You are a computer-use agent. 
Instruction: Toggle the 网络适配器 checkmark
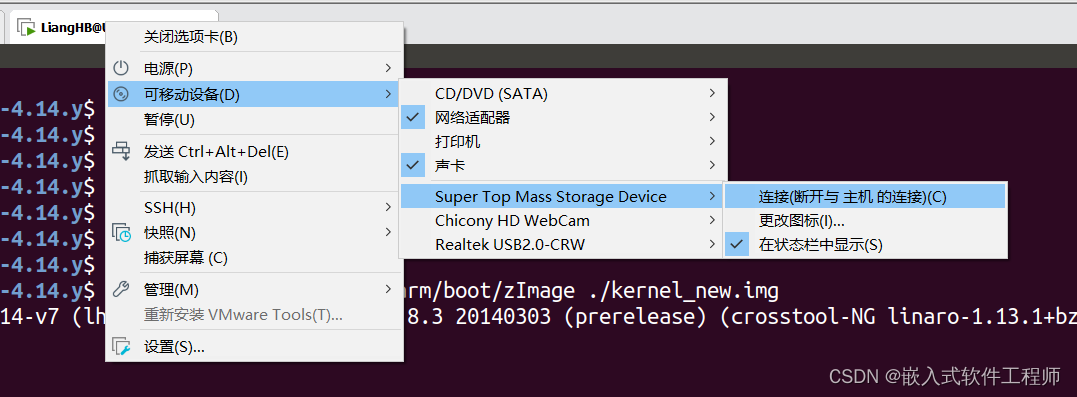(412, 117)
